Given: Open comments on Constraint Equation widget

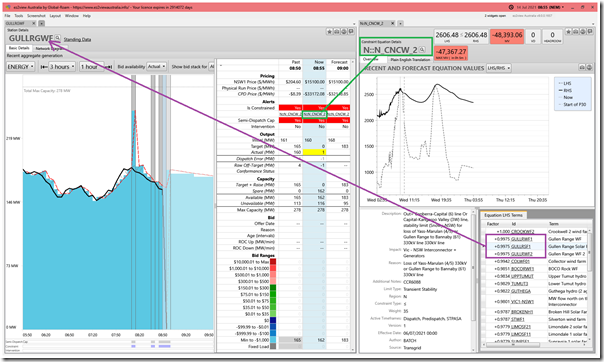Looking at the screenshot, I should (x=589, y=32).
